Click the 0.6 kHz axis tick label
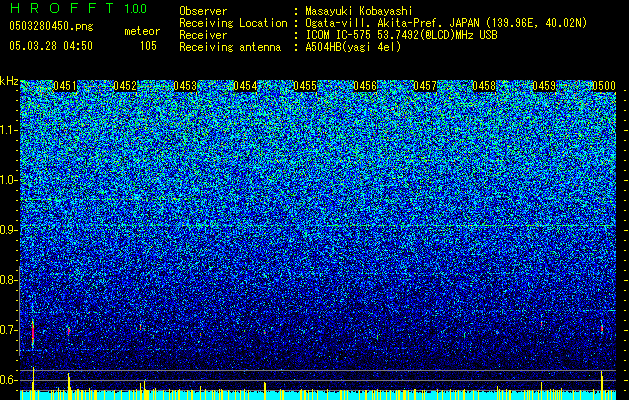This screenshot has width=629, height=400. pos(9,380)
